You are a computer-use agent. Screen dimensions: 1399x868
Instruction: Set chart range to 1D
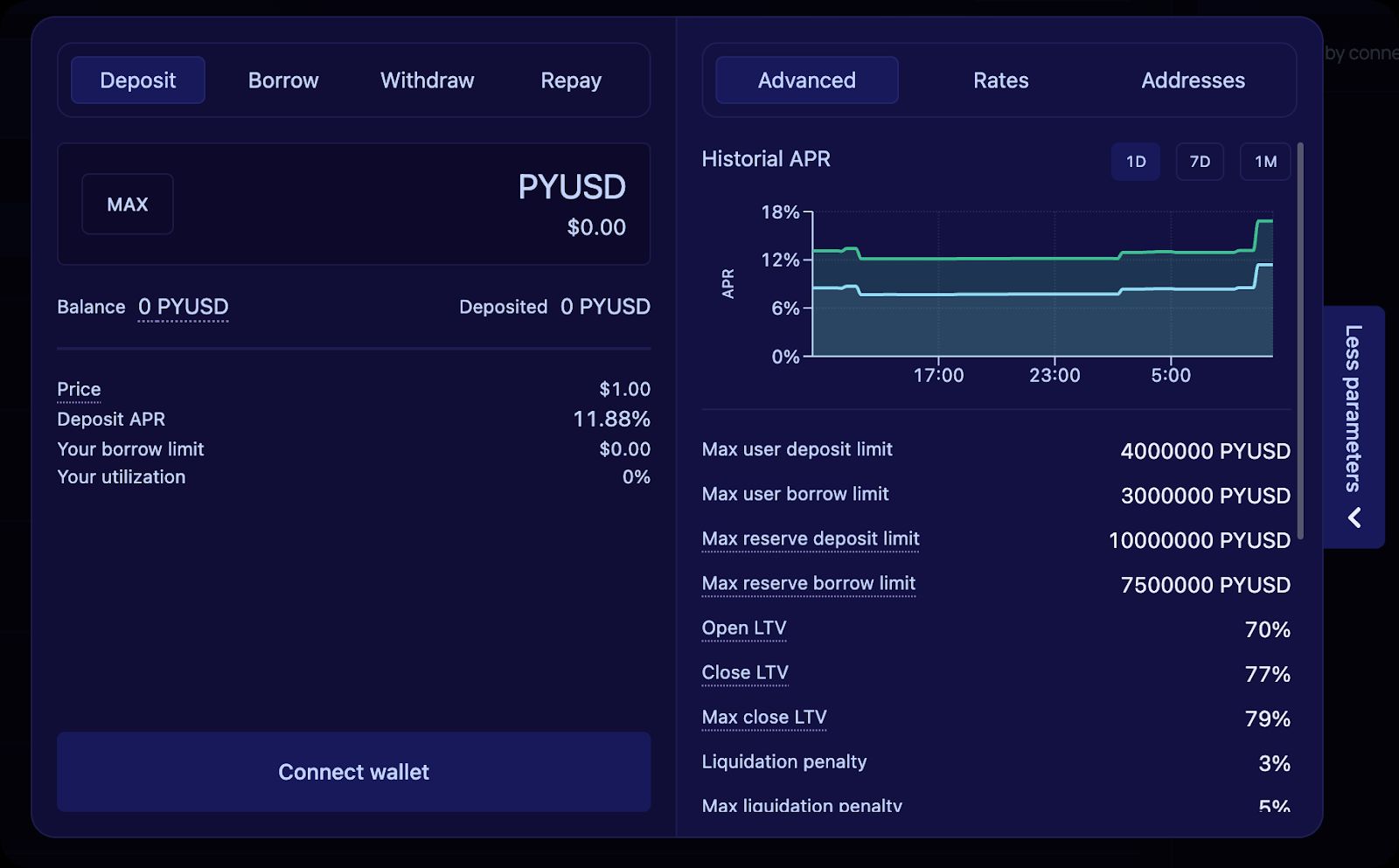[x=1135, y=162]
